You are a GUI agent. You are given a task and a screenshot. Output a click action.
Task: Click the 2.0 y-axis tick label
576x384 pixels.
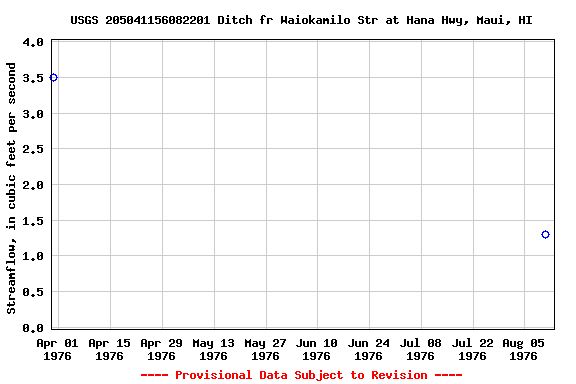coord(33,185)
